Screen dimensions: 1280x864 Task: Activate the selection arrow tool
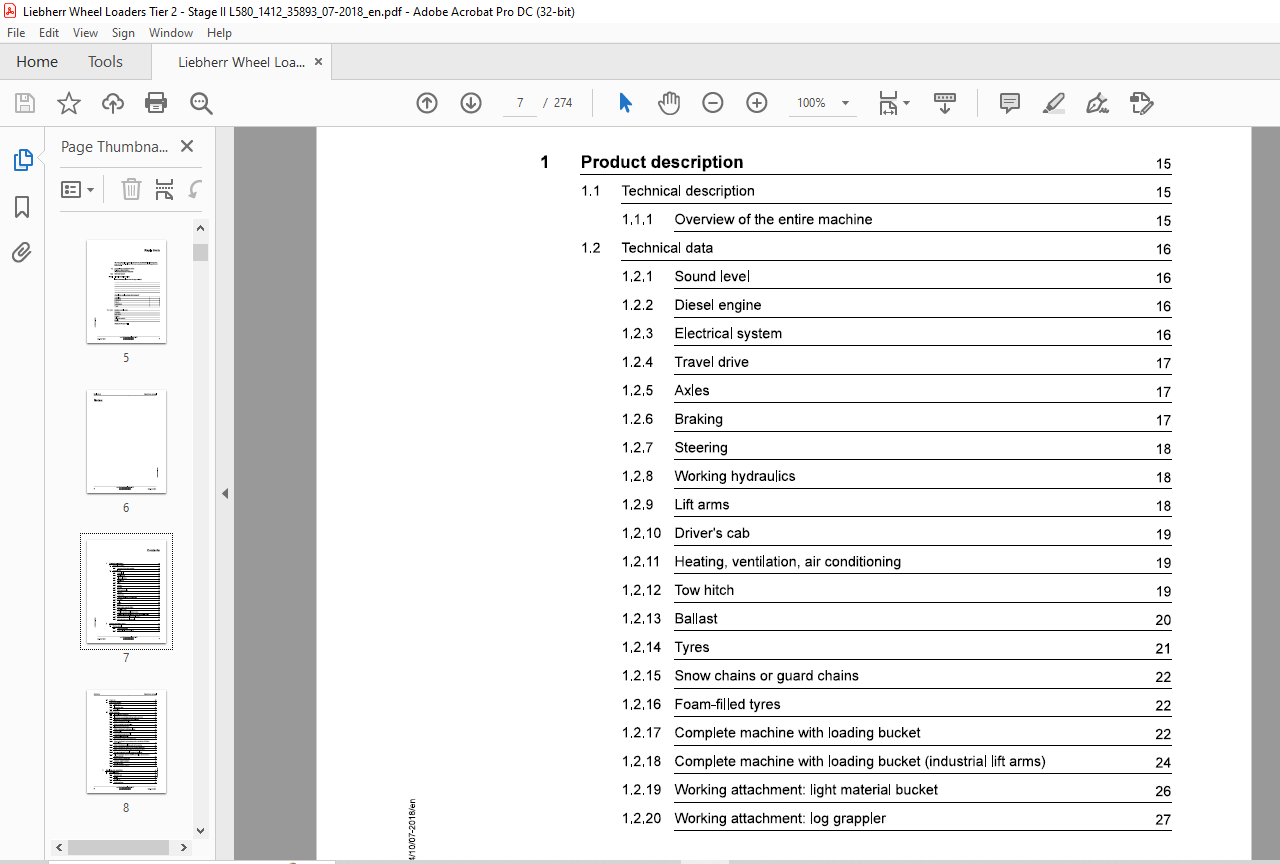(x=626, y=103)
